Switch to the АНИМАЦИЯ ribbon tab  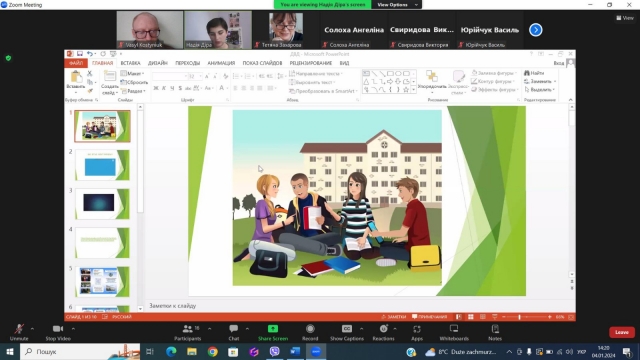coord(221,63)
